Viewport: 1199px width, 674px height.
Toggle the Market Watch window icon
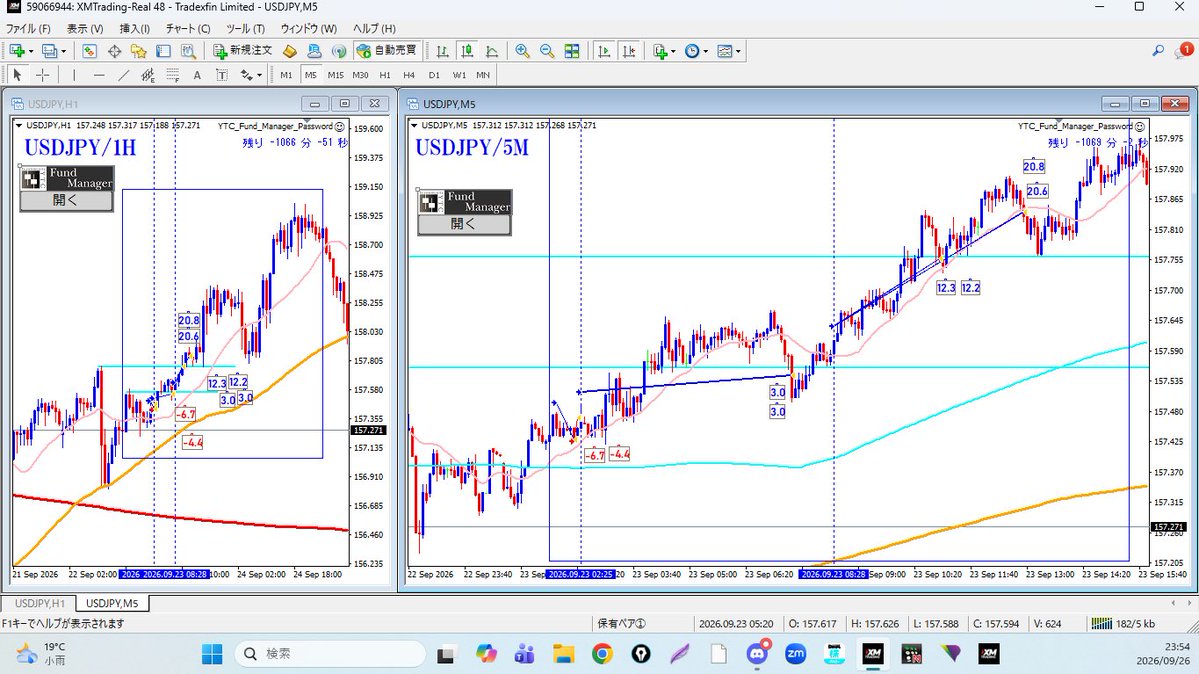coord(89,51)
